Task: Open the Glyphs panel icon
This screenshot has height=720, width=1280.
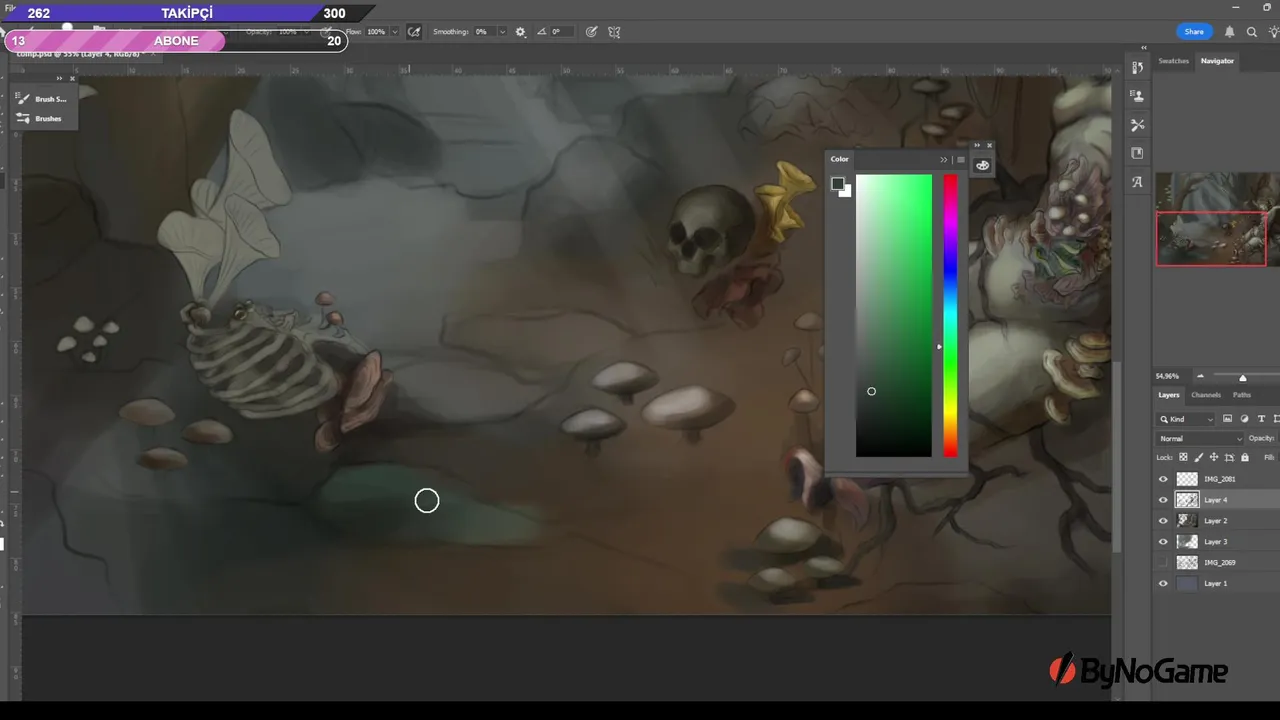Action: (1137, 182)
